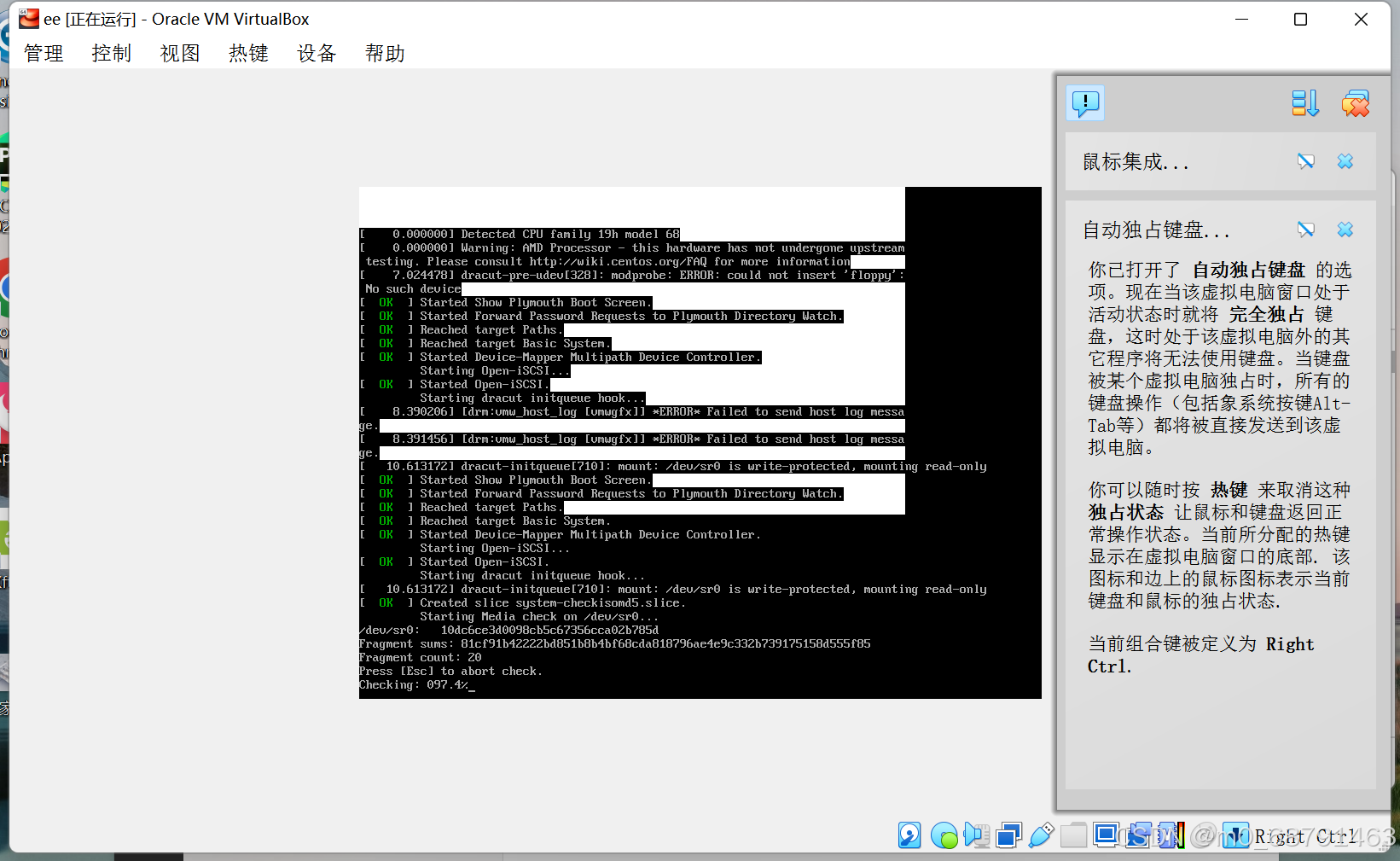Open the 帮助 menu
Image resolution: width=1400 pixels, height=861 pixels.
(385, 53)
